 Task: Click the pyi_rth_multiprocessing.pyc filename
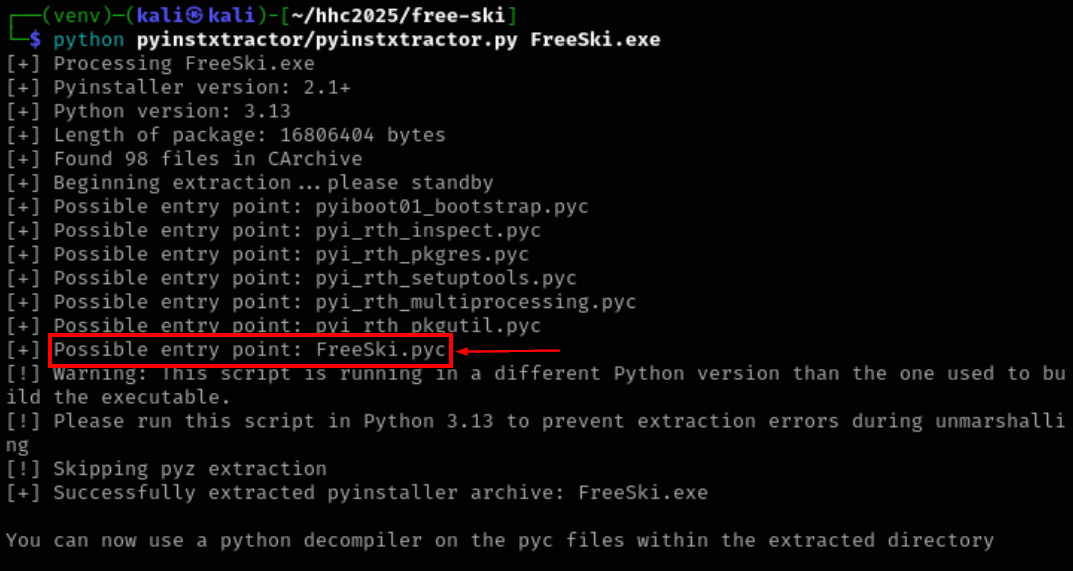[476, 302]
